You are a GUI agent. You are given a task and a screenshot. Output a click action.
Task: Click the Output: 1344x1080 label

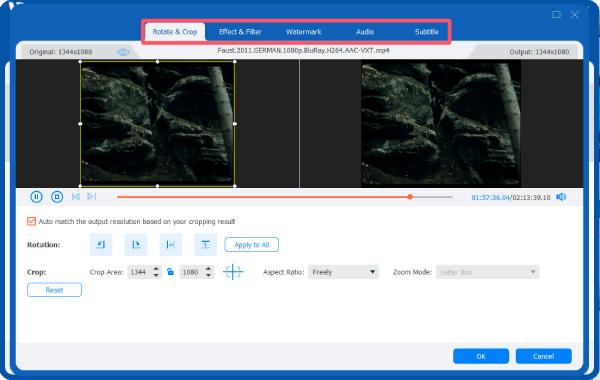539,52
